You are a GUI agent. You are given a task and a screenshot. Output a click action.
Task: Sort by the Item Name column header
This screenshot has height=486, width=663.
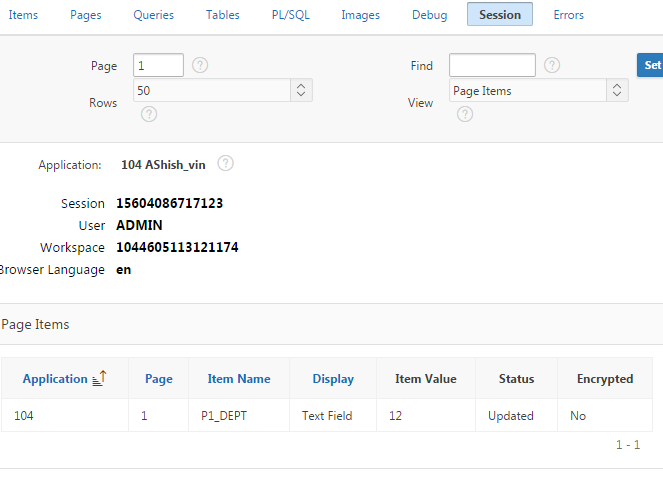point(239,379)
